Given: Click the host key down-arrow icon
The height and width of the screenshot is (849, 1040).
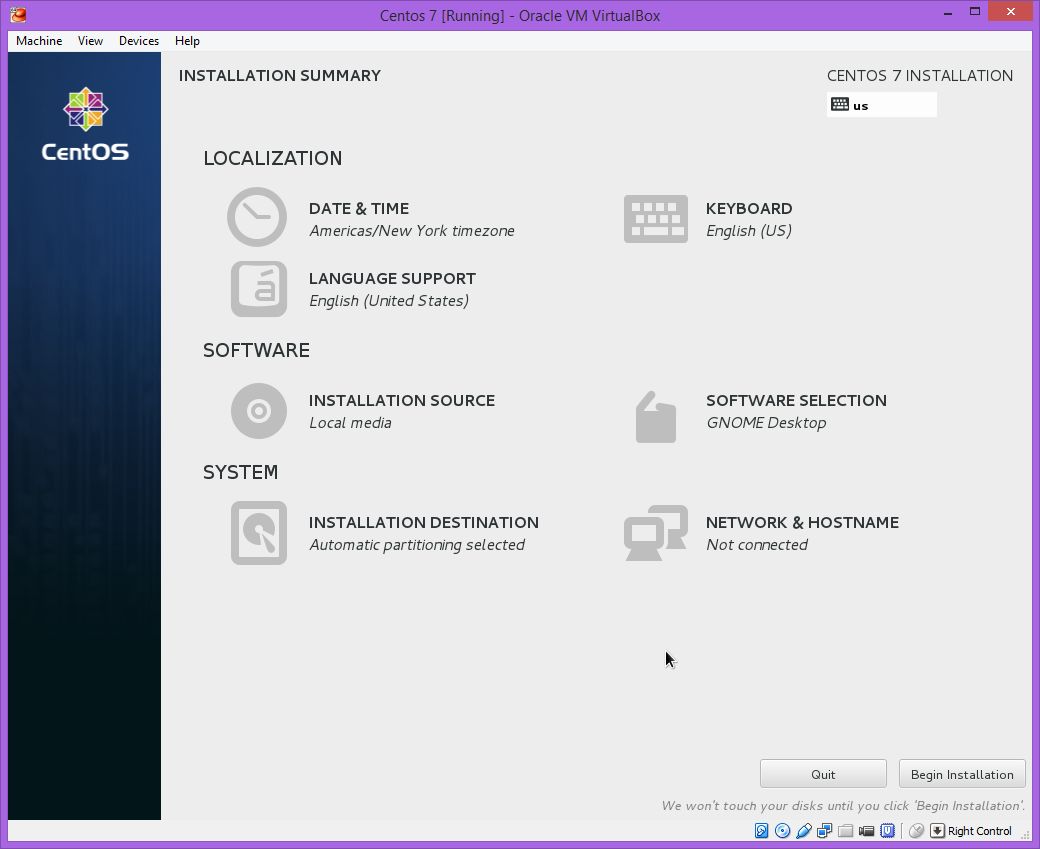Looking at the screenshot, I should click(x=937, y=830).
